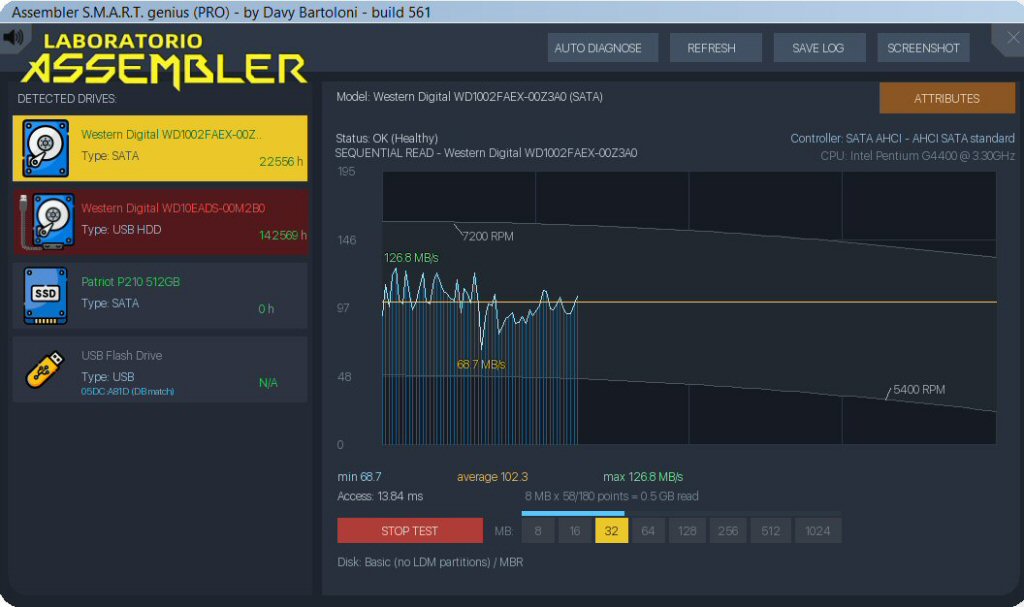Select the 1024 MB block size
The height and width of the screenshot is (607, 1024).
tap(818, 531)
